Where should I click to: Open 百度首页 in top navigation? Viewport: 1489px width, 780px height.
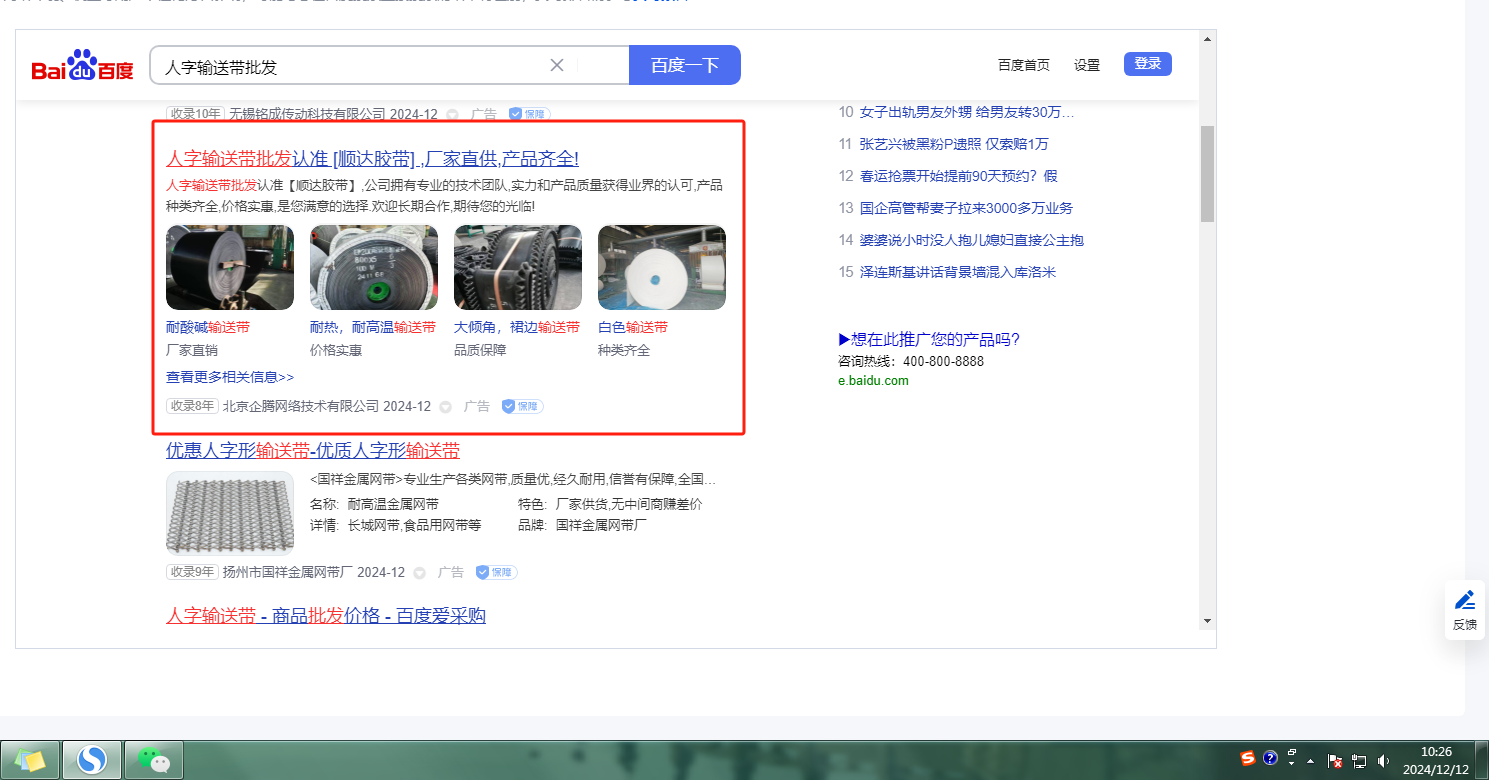click(1023, 65)
